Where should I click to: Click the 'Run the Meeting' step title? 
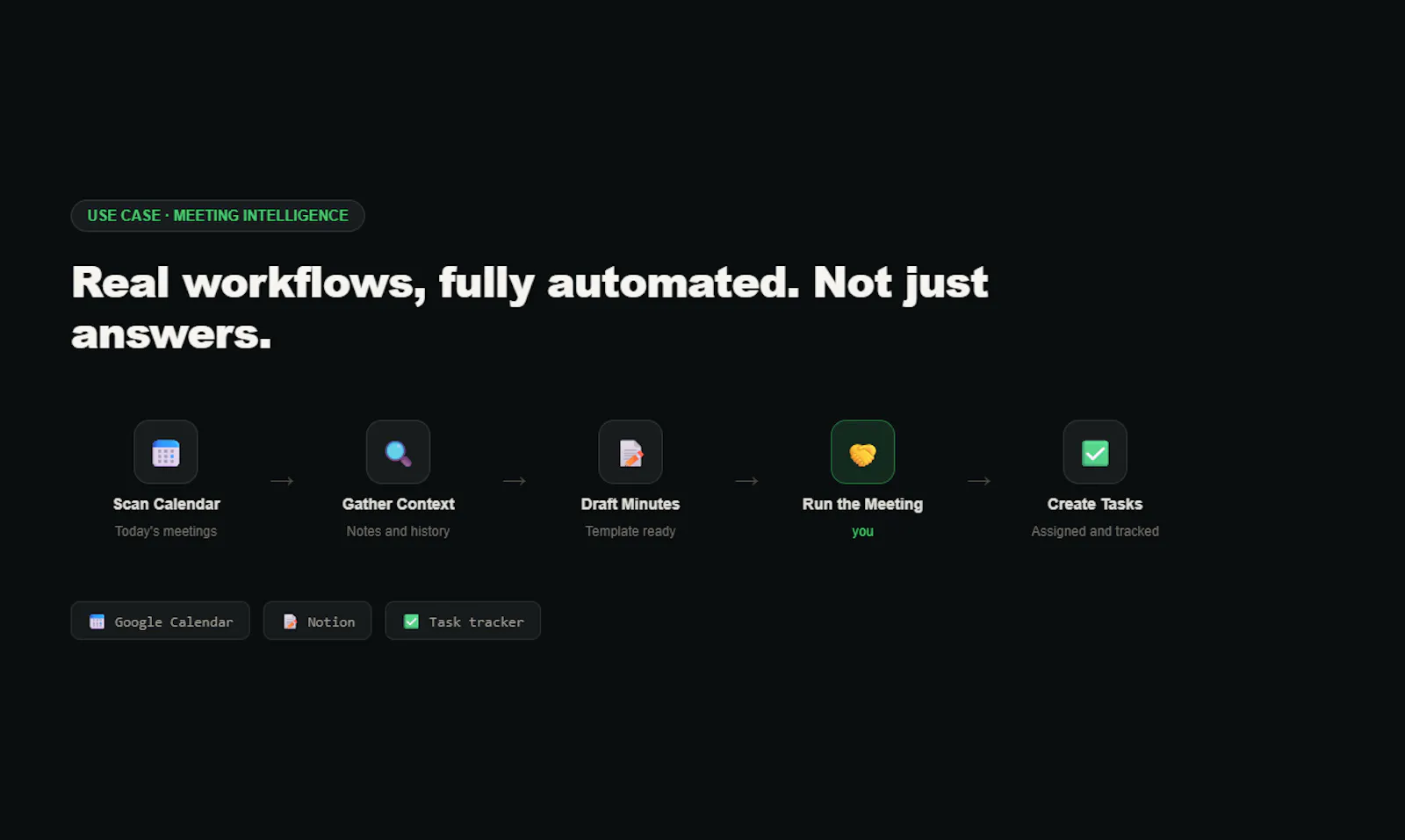click(862, 504)
